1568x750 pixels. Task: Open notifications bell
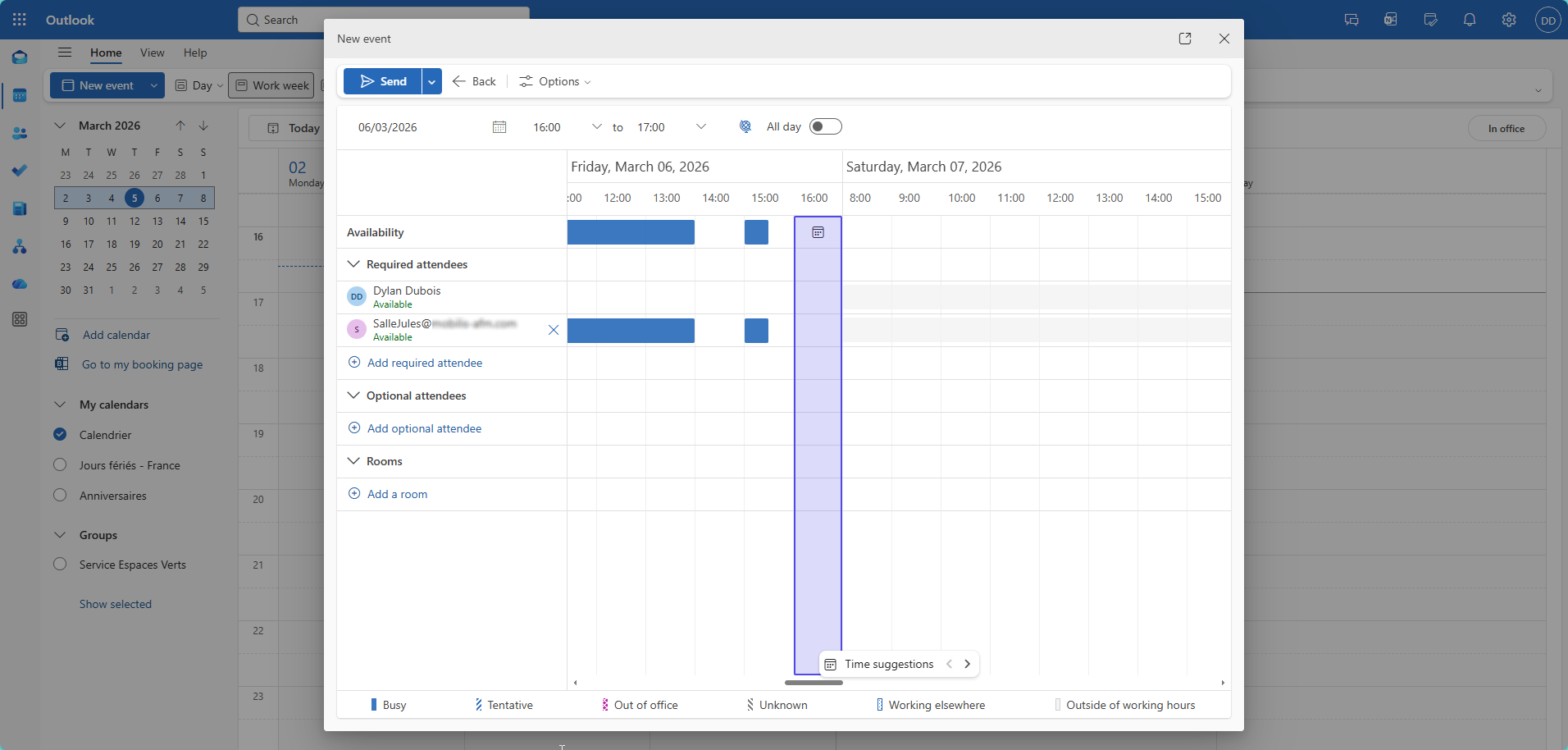pyautogui.click(x=1470, y=20)
